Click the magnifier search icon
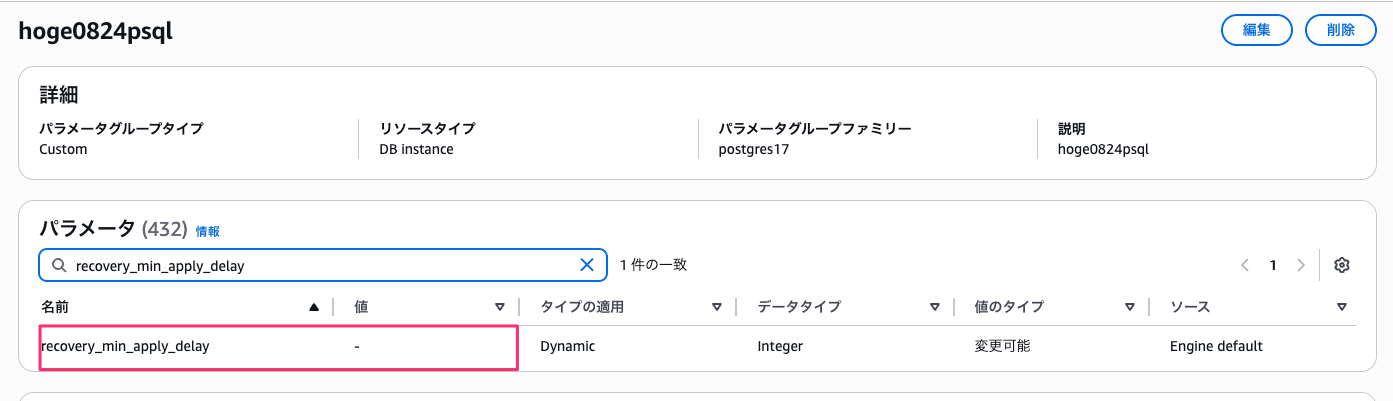1393x401 pixels. click(x=58, y=266)
